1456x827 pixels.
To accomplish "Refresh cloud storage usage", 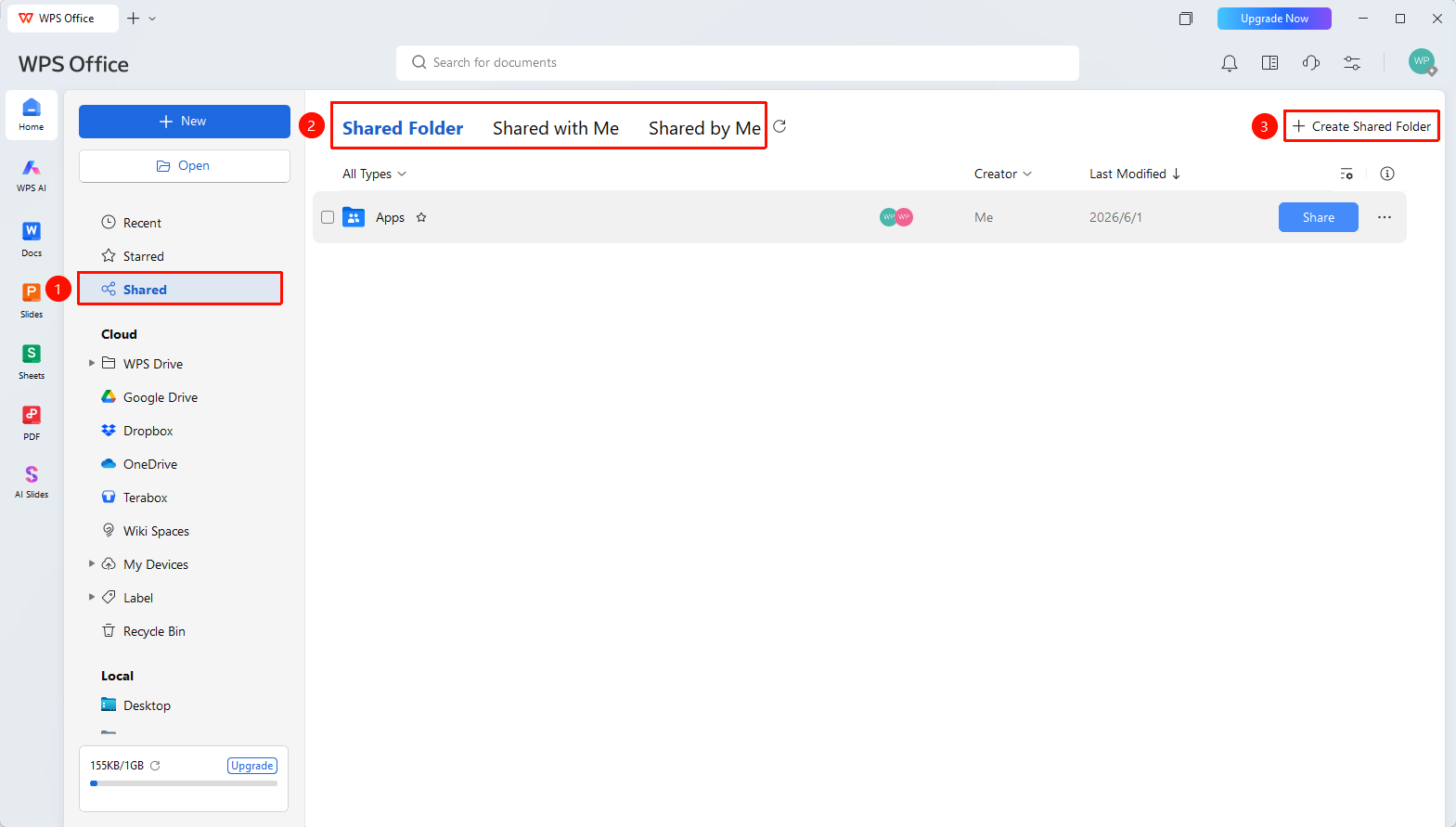I will pos(155,766).
